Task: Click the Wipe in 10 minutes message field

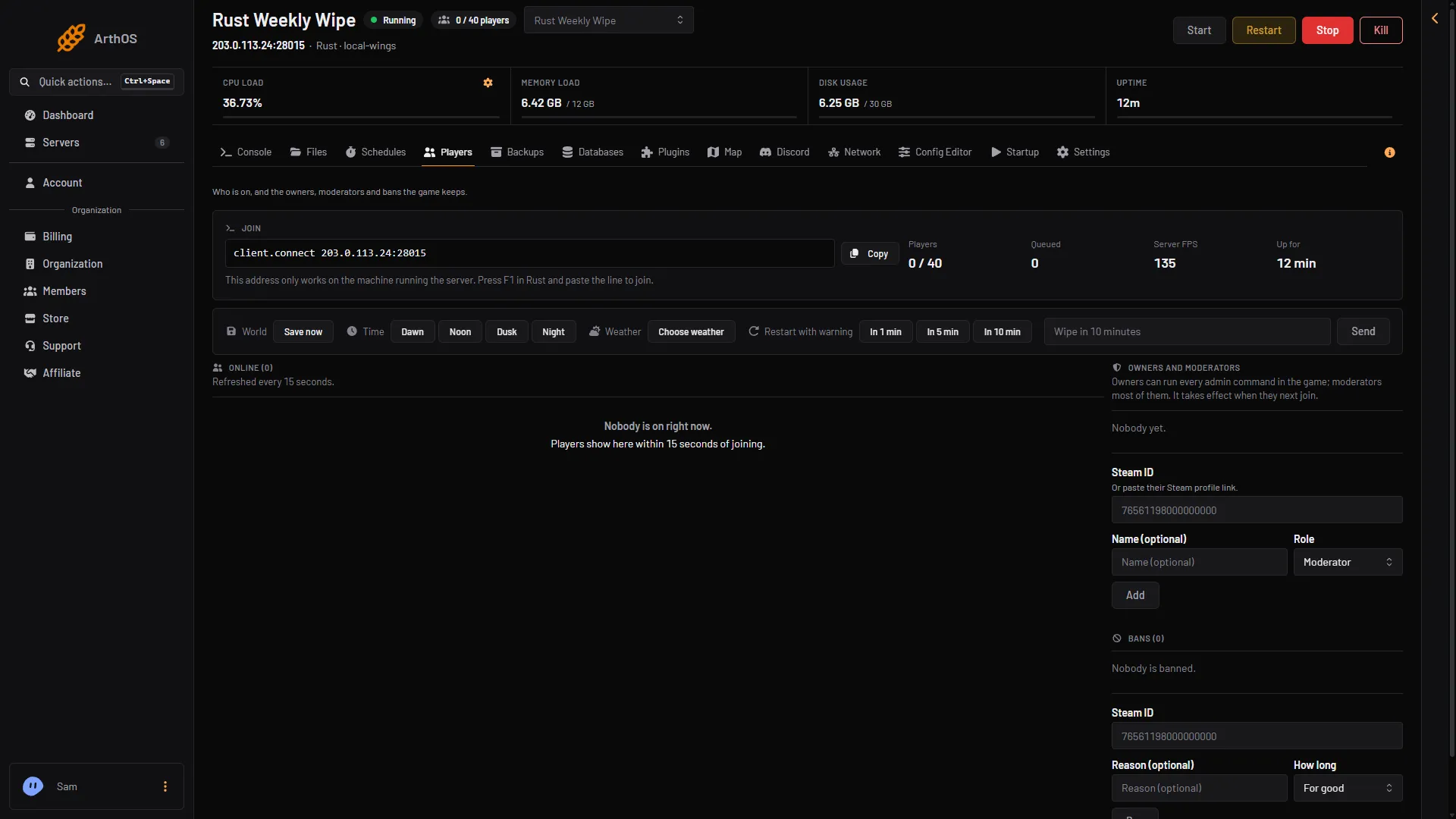Action: click(x=1187, y=331)
